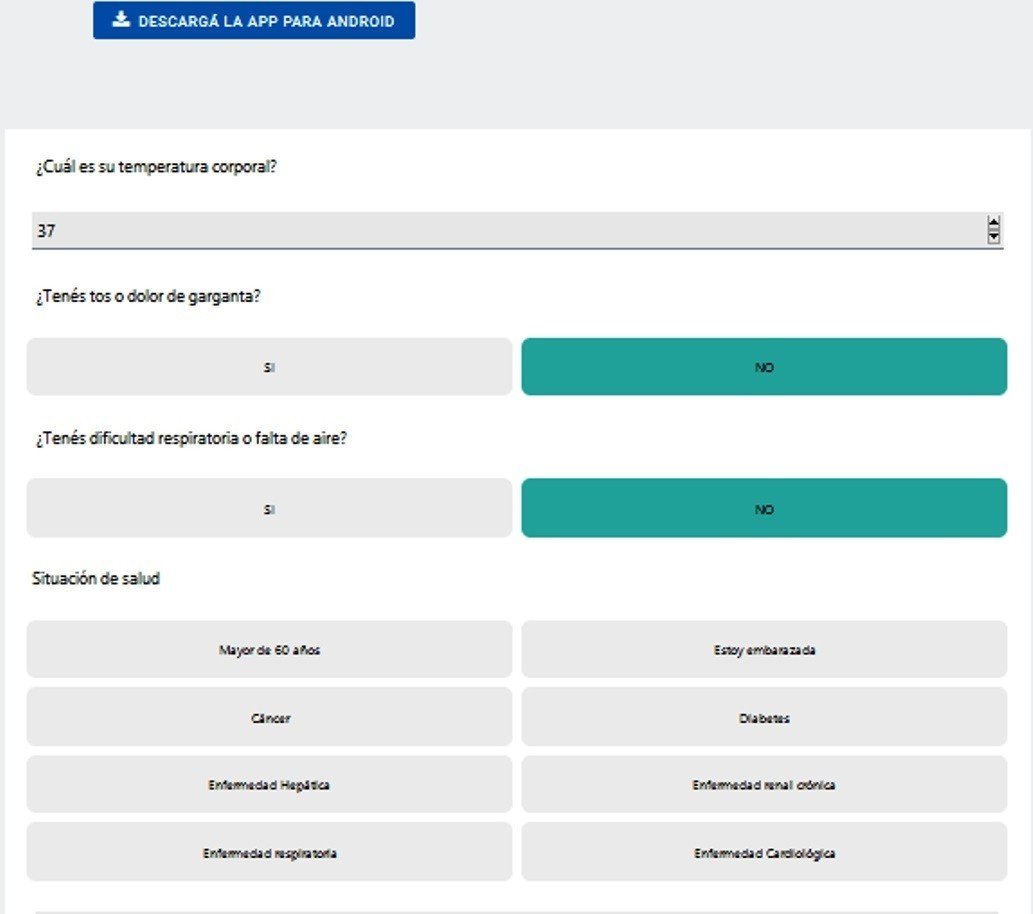
Task: Toggle Estoy embarazada option
Action: tap(764, 649)
